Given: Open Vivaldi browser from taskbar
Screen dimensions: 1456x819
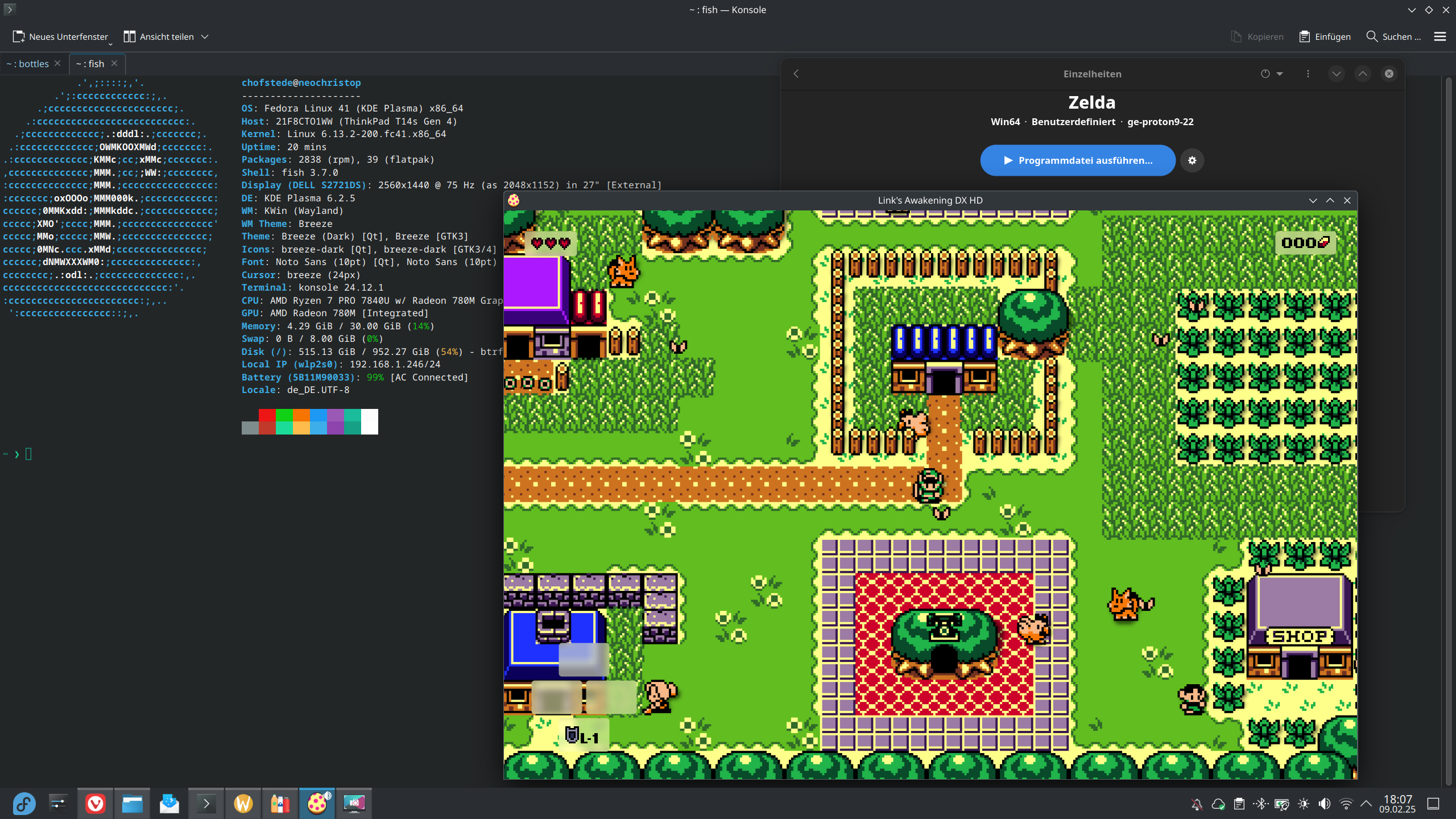Looking at the screenshot, I should (96, 804).
